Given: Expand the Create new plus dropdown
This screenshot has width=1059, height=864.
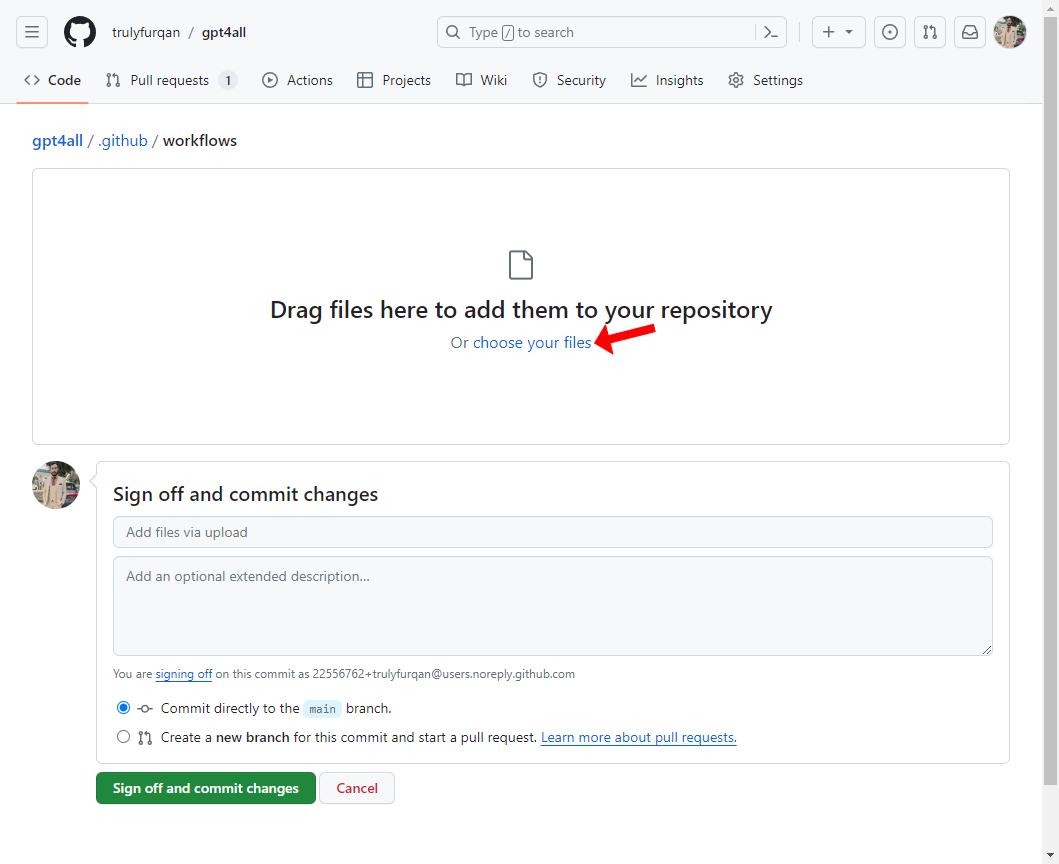Looking at the screenshot, I should point(838,32).
